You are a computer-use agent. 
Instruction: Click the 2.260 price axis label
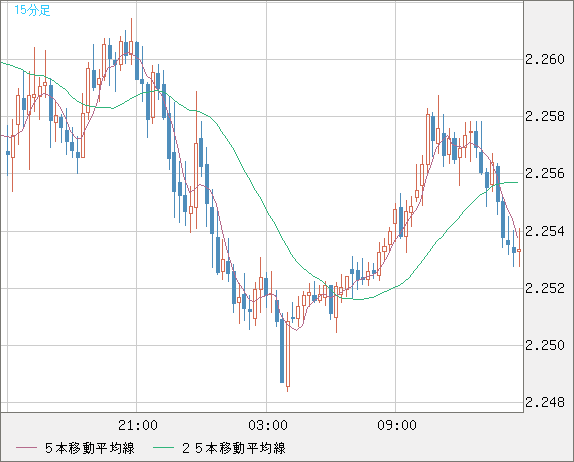[x=545, y=59]
